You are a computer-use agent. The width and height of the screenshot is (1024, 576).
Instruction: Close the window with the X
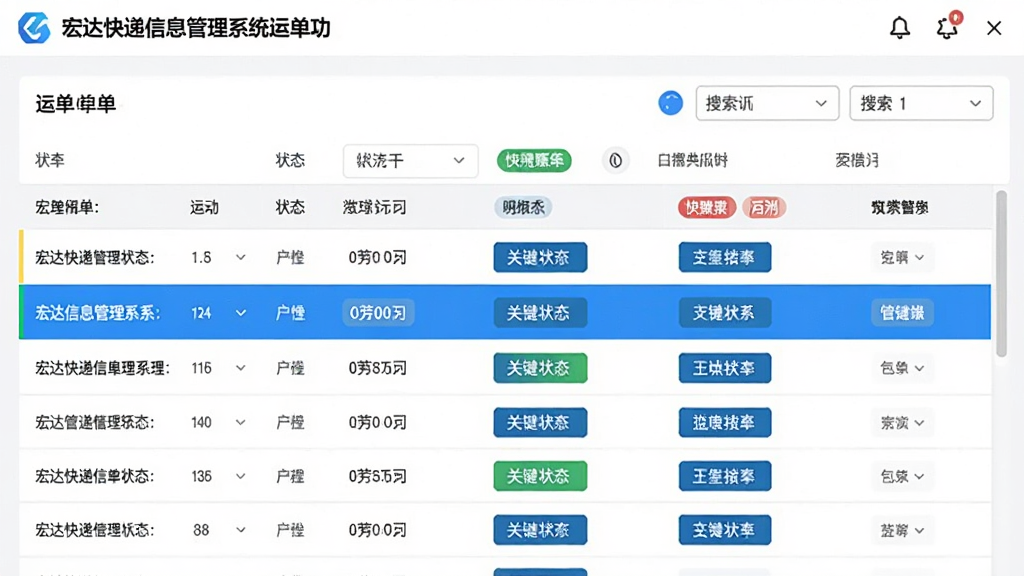[x=994, y=28]
